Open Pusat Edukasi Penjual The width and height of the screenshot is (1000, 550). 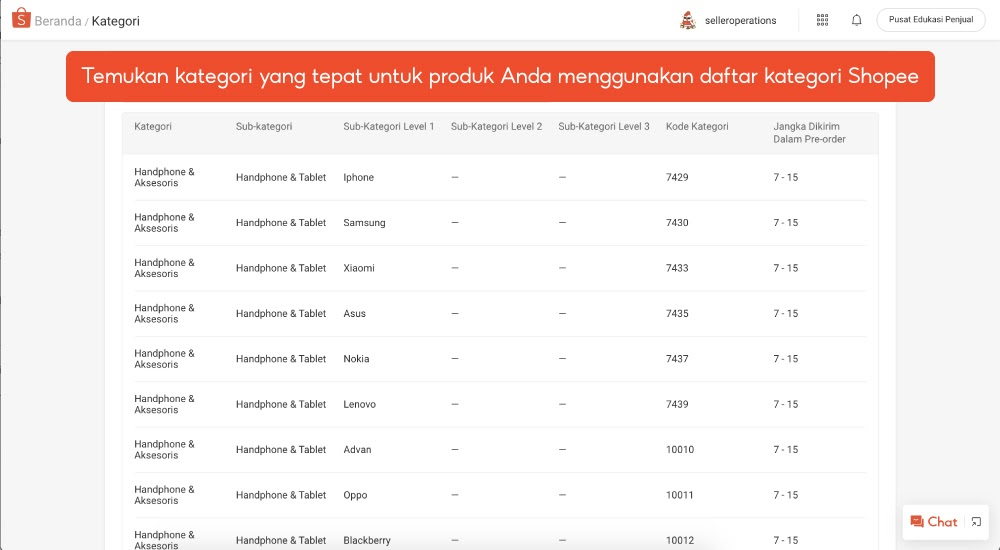click(x=931, y=20)
